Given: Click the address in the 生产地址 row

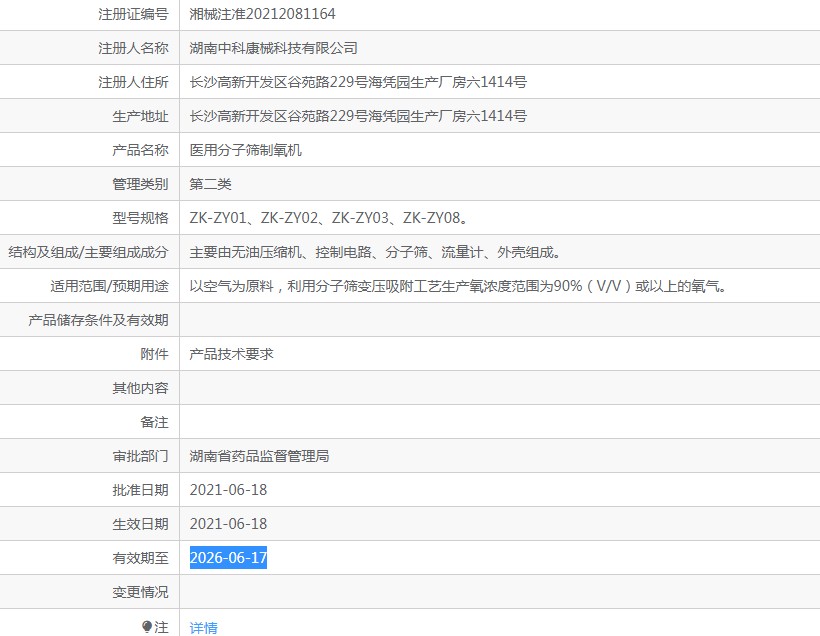Looking at the screenshot, I should [358, 116].
